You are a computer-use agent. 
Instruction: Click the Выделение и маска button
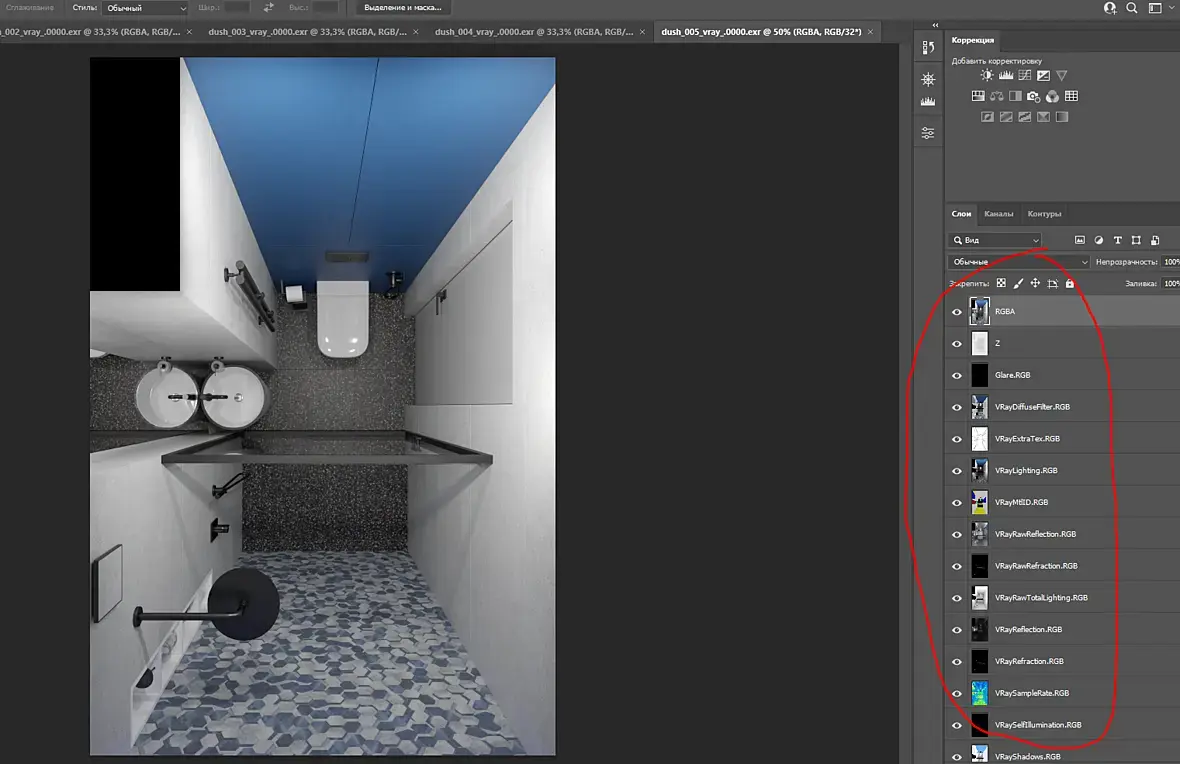click(x=403, y=8)
